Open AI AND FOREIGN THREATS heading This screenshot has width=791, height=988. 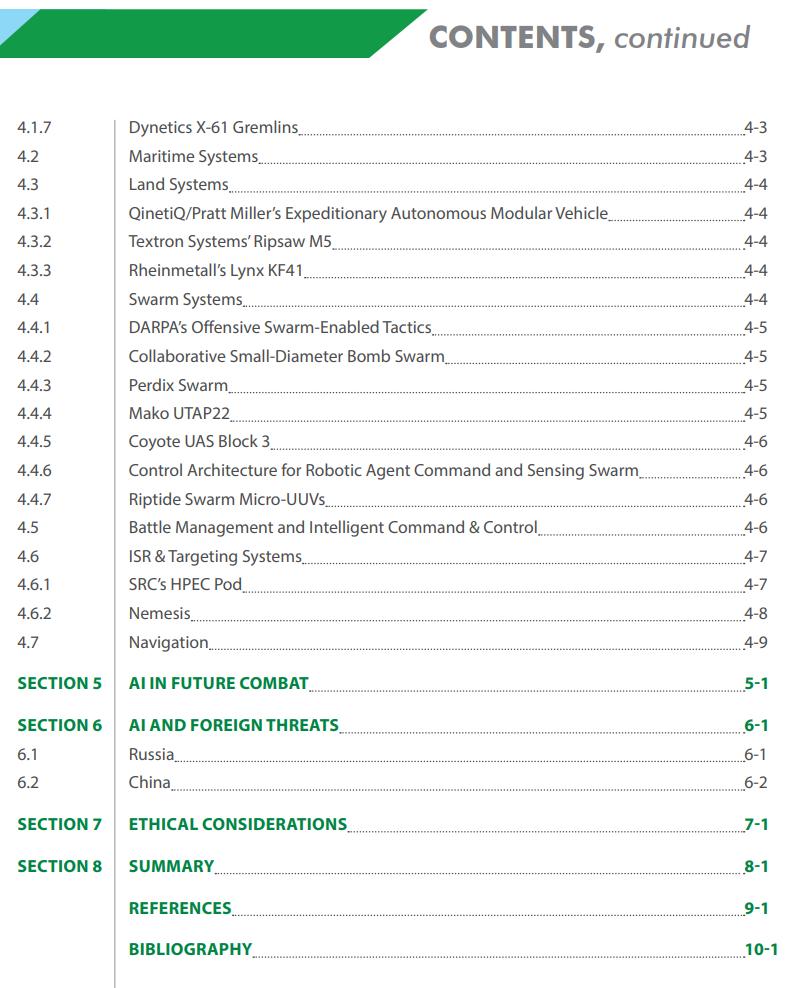tap(234, 726)
